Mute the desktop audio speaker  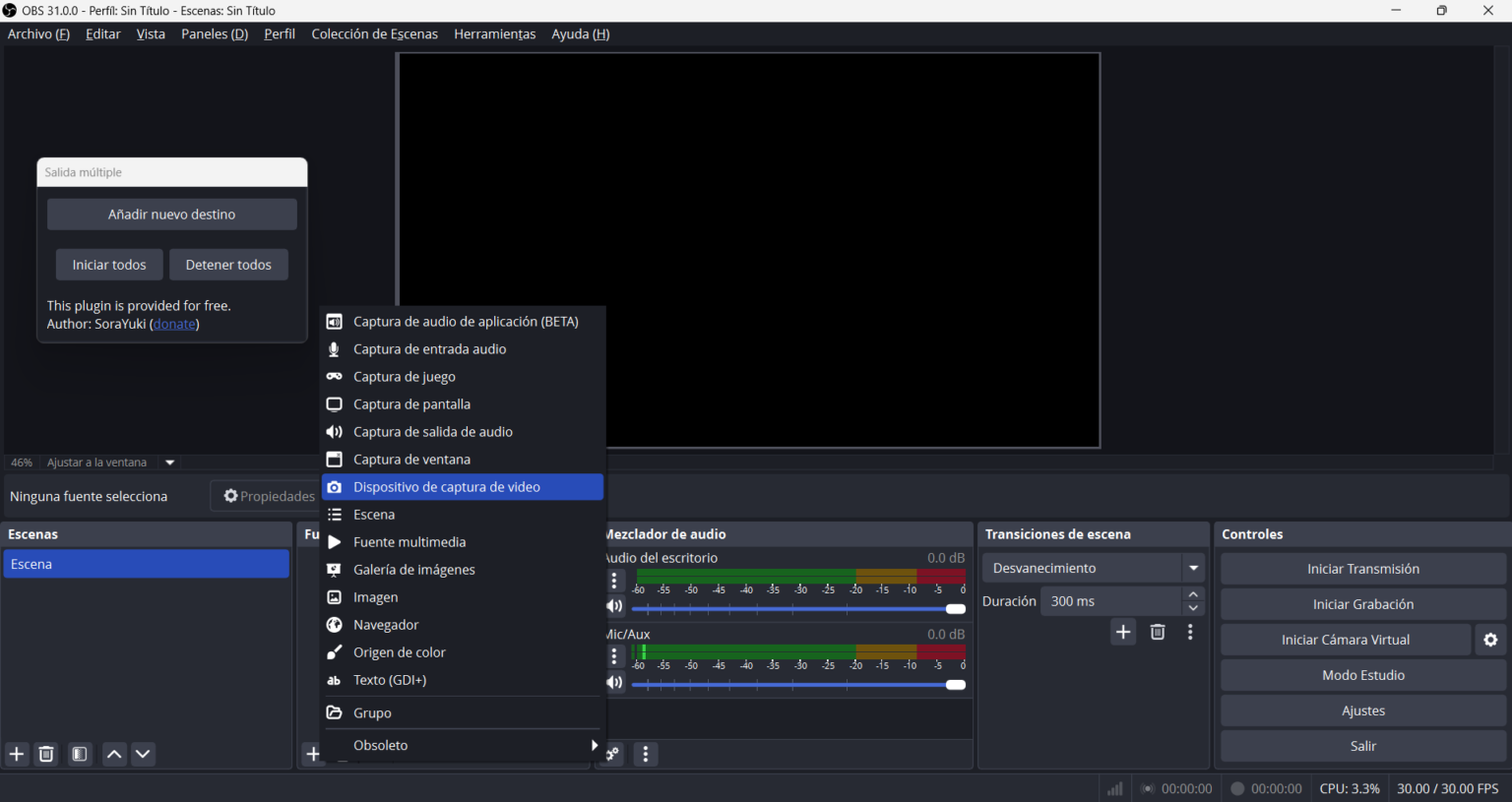pyautogui.click(x=615, y=606)
